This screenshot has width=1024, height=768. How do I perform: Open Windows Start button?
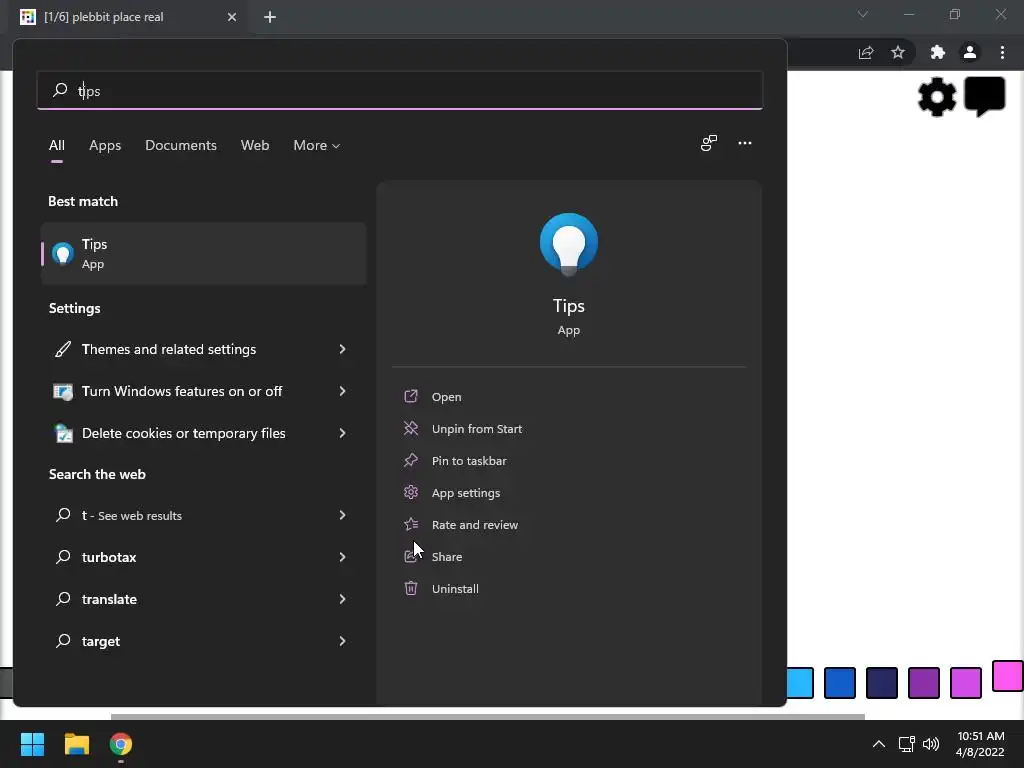[x=32, y=744]
